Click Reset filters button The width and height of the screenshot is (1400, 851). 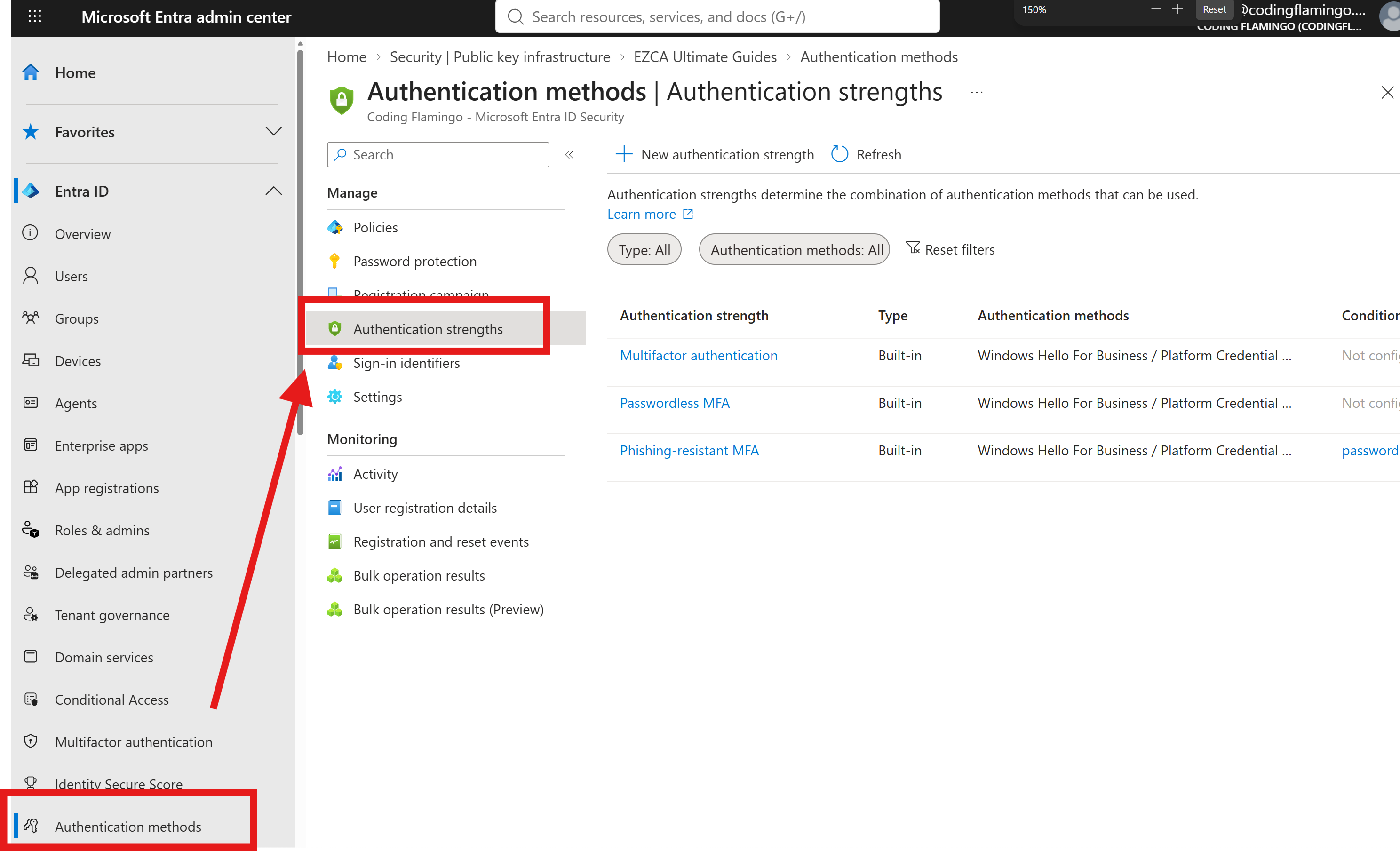pos(950,249)
